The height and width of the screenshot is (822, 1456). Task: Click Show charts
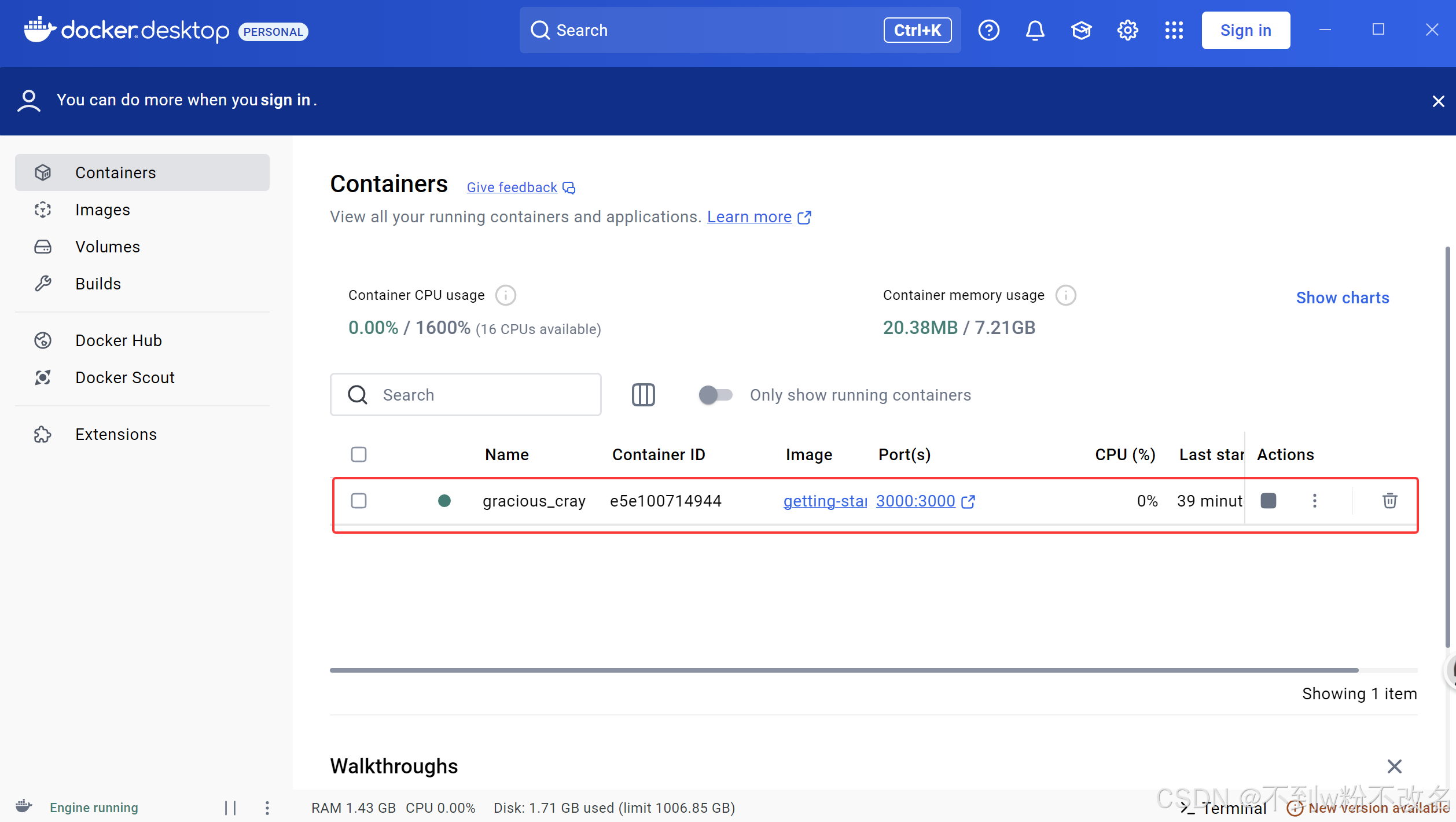[1342, 298]
